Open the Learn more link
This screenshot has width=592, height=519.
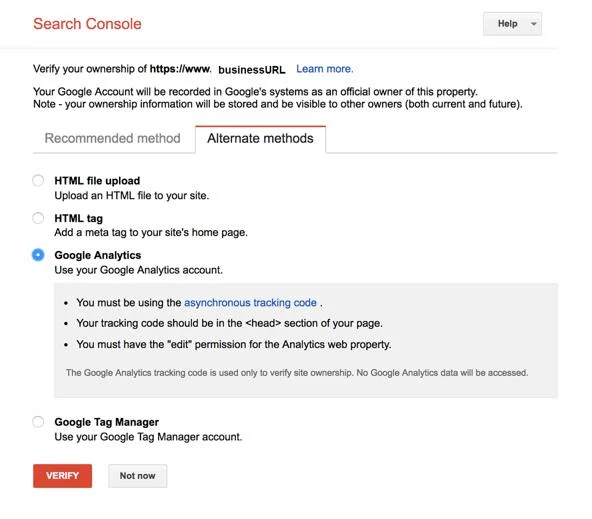[325, 69]
